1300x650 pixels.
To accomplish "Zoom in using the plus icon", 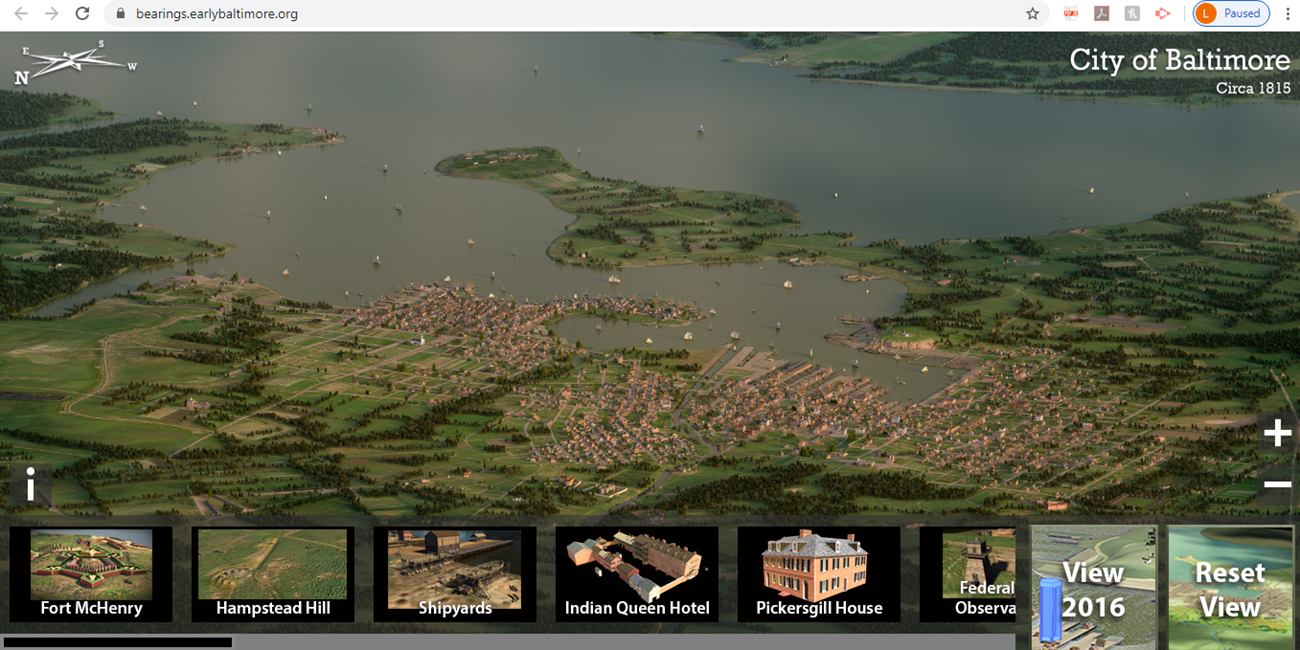I will pos(1277,432).
